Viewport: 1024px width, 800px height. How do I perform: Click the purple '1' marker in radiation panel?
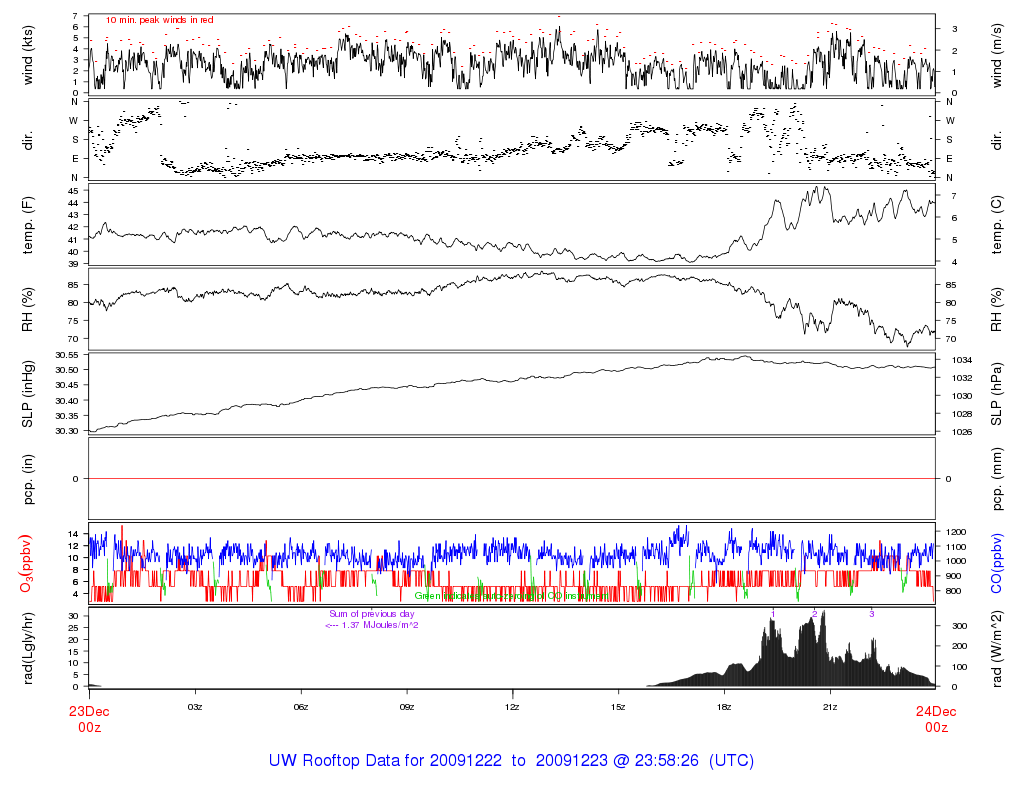773,614
